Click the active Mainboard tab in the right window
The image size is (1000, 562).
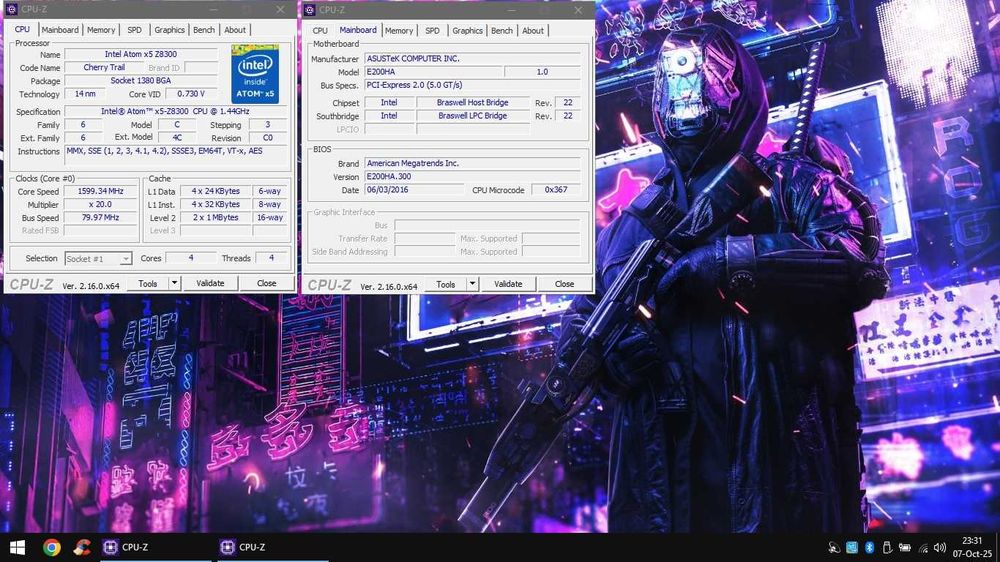[x=358, y=30]
